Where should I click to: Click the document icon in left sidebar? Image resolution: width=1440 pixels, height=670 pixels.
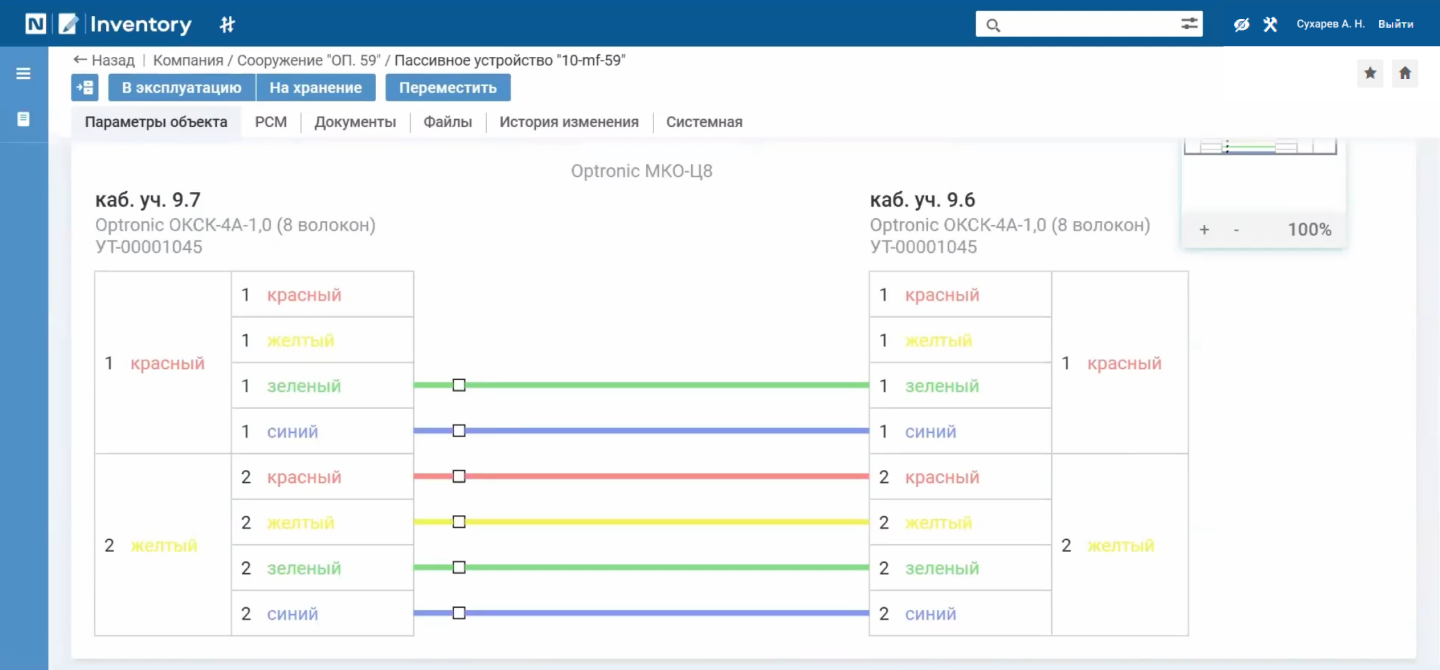23,119
